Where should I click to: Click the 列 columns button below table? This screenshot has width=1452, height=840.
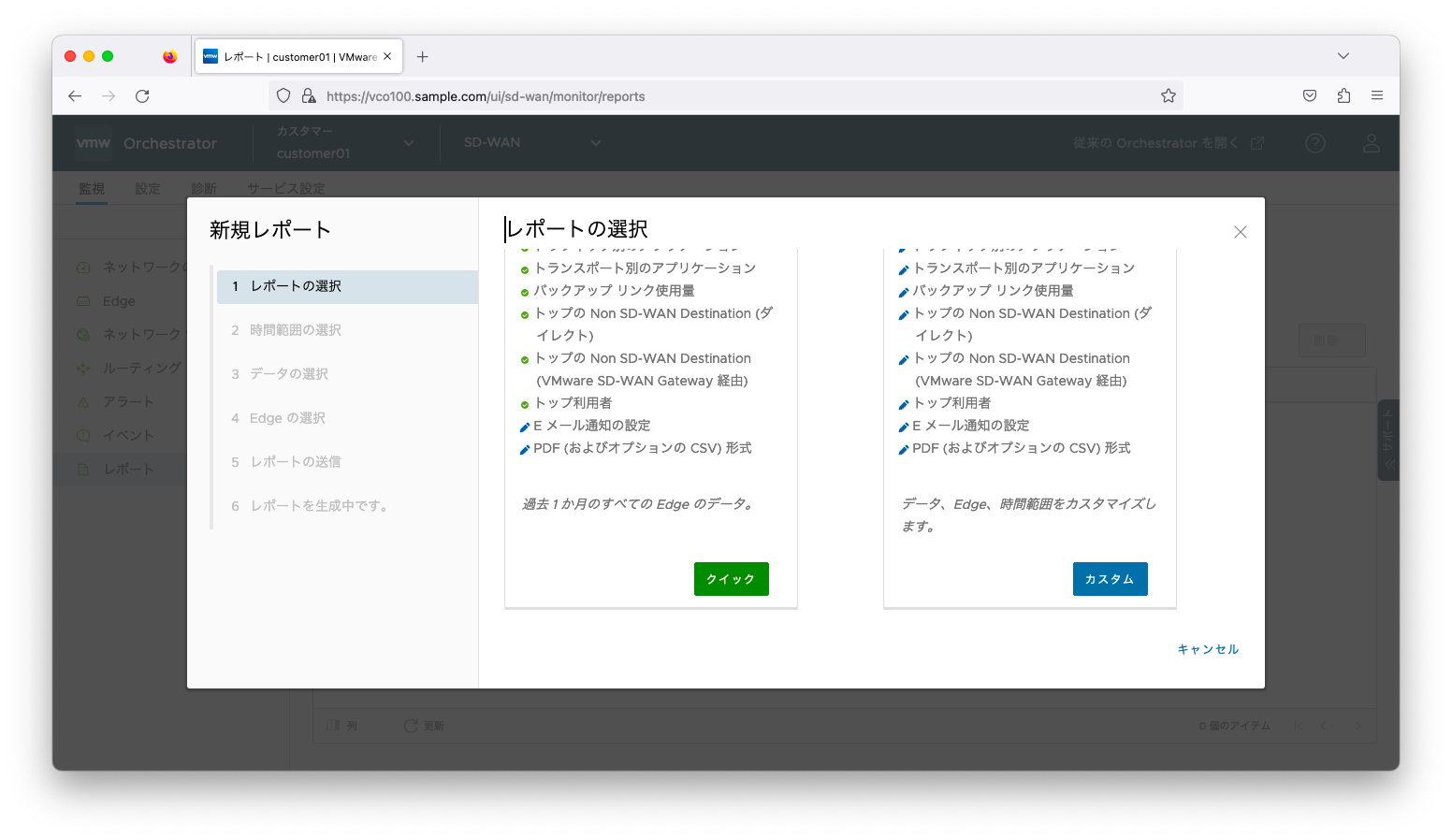[x=342, y=726]
